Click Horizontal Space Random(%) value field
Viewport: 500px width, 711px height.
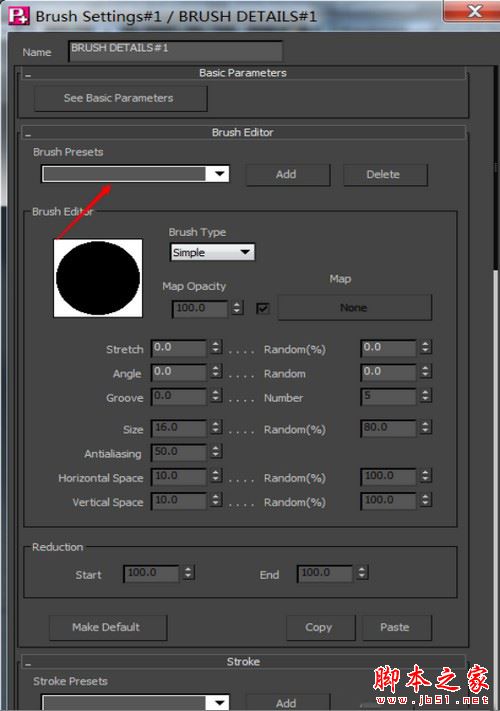point(388,477)
